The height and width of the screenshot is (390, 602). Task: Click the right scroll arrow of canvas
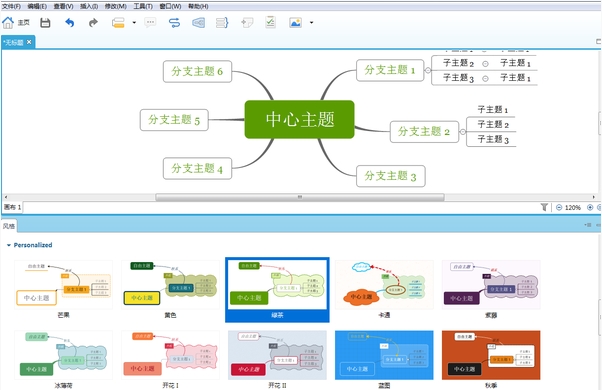(594, 197)
